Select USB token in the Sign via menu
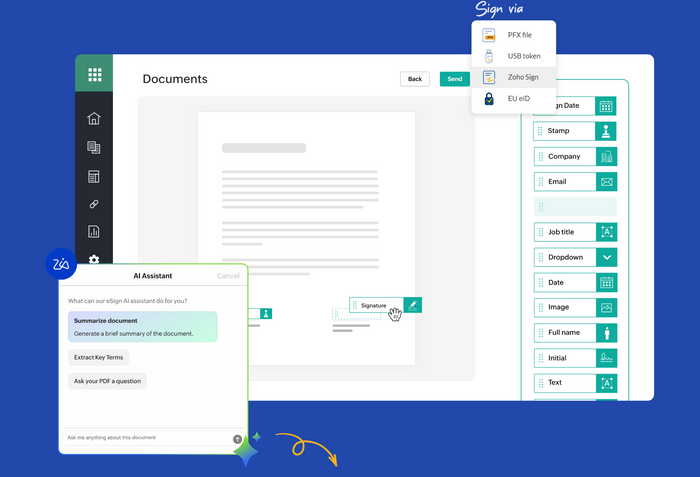 (x=513, y=56)
